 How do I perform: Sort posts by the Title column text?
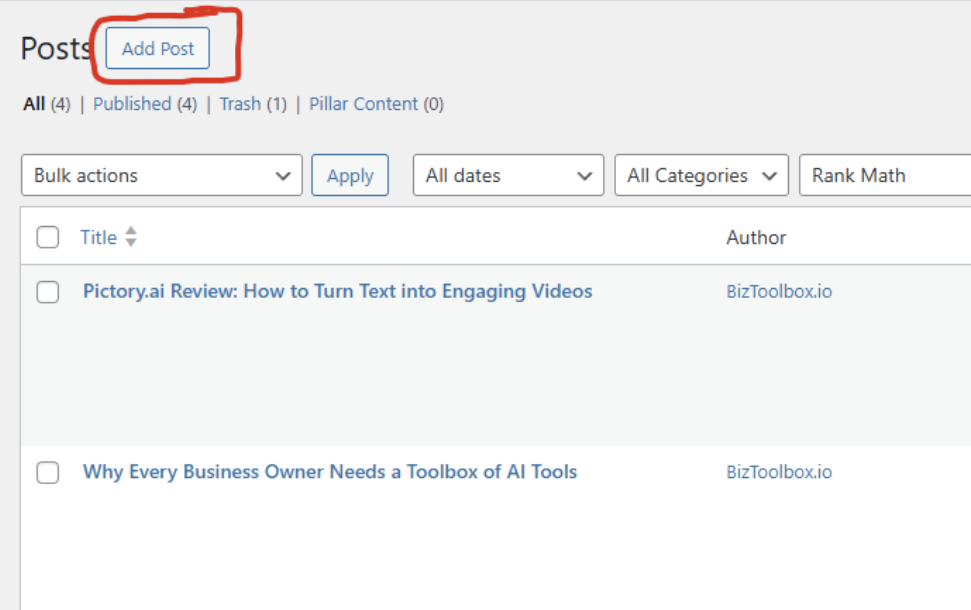tap(98, 237)
